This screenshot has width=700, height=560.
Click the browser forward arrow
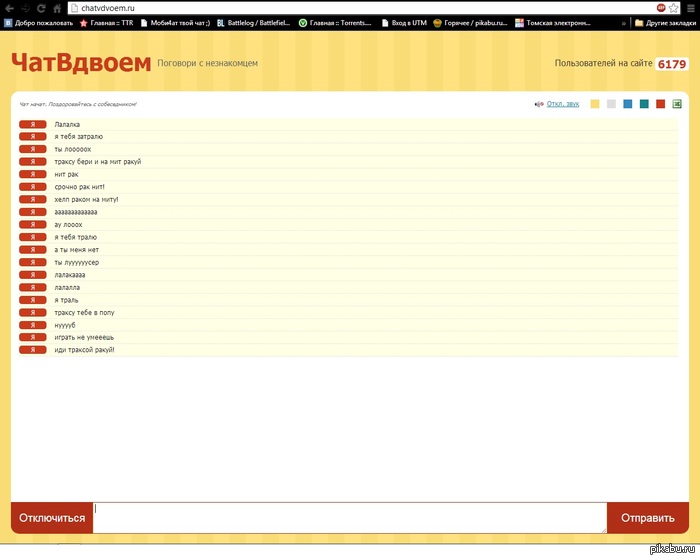(25, 8)
